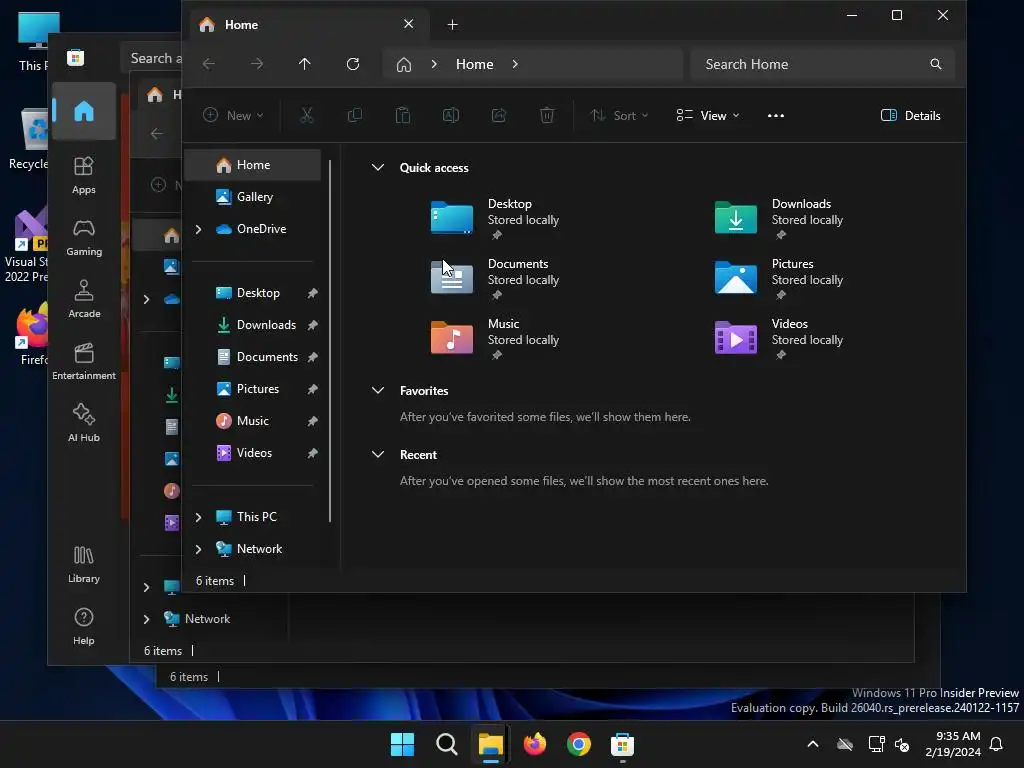The image size is (1024, 768).
Task: Unpin Pictures via its sidebar pin icon
Action: coord(313,389)
